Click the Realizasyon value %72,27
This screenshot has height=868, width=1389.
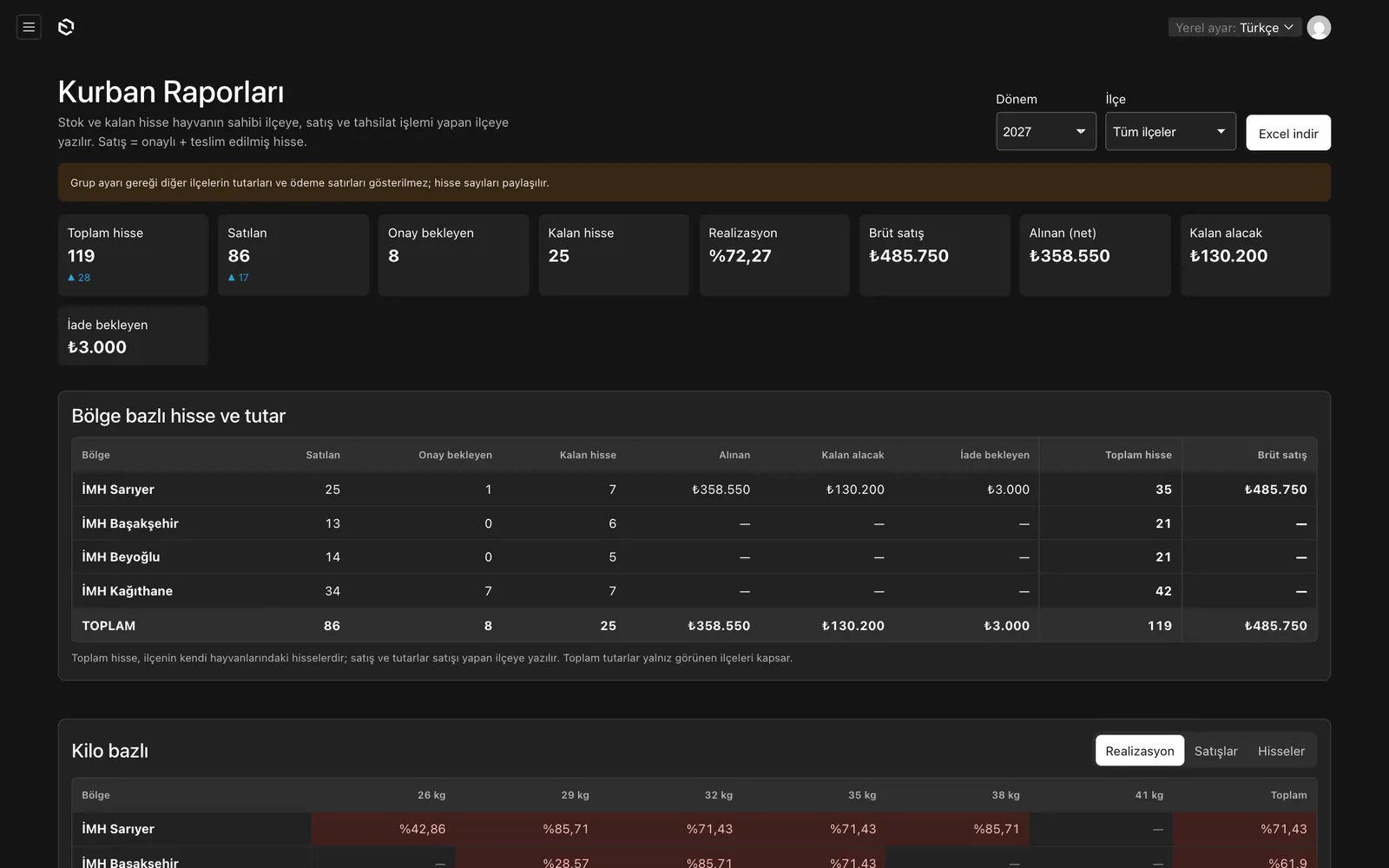click(740, 256)
